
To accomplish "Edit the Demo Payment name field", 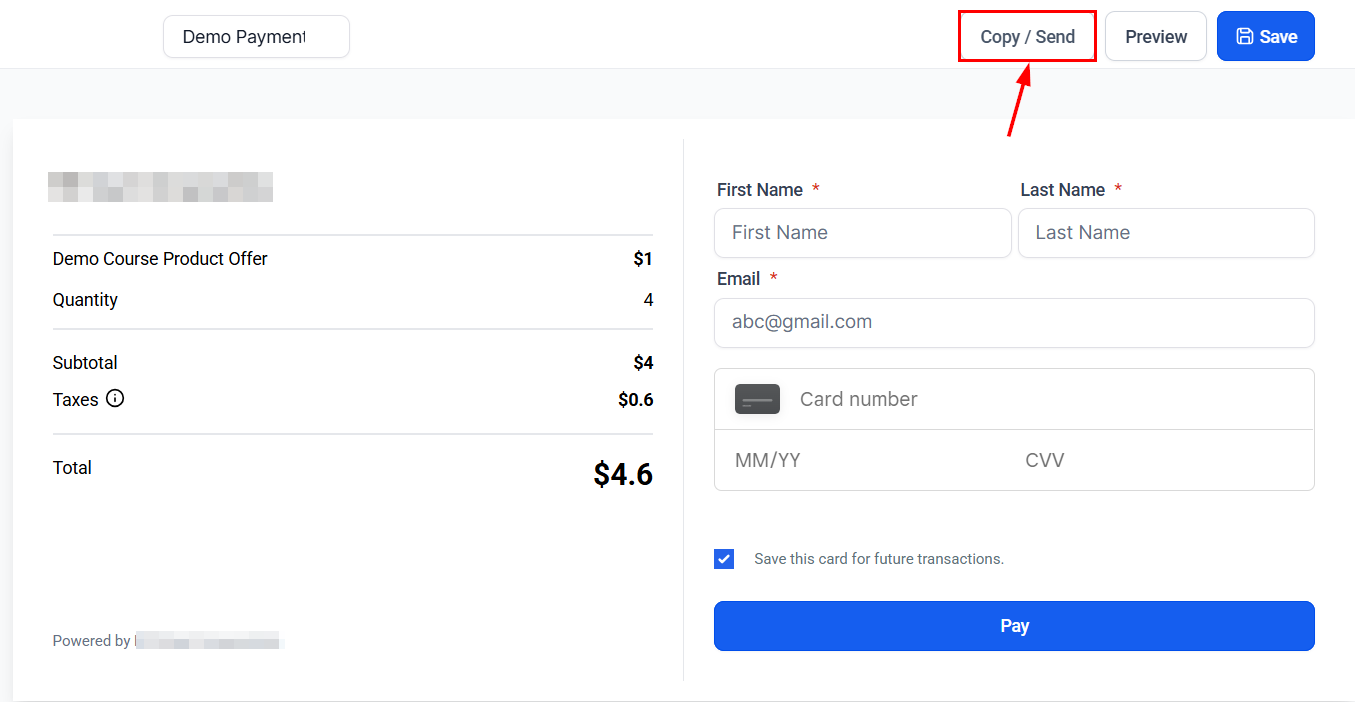I will pyautogui.click(x=256, y=37).
